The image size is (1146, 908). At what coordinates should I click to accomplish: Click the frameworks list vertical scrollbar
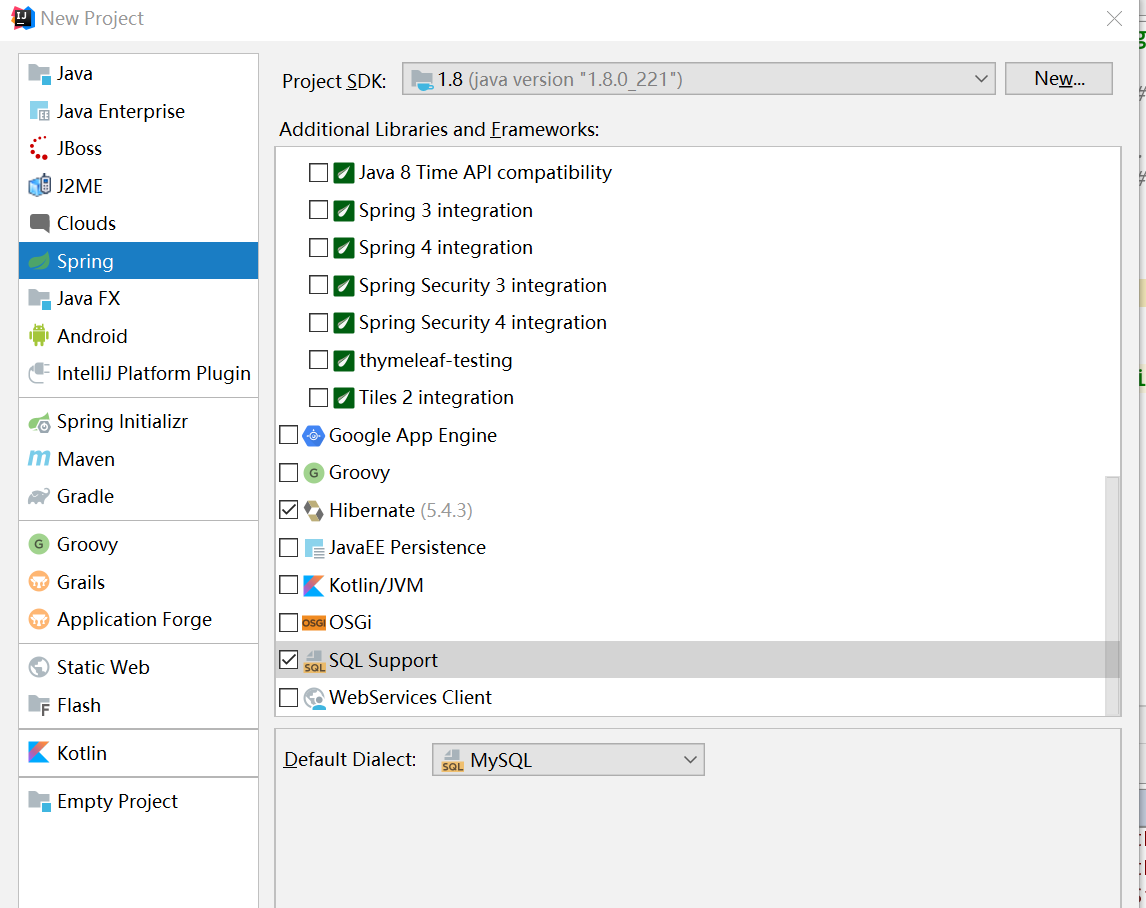pyautogui.click(x=1112, y=596)
